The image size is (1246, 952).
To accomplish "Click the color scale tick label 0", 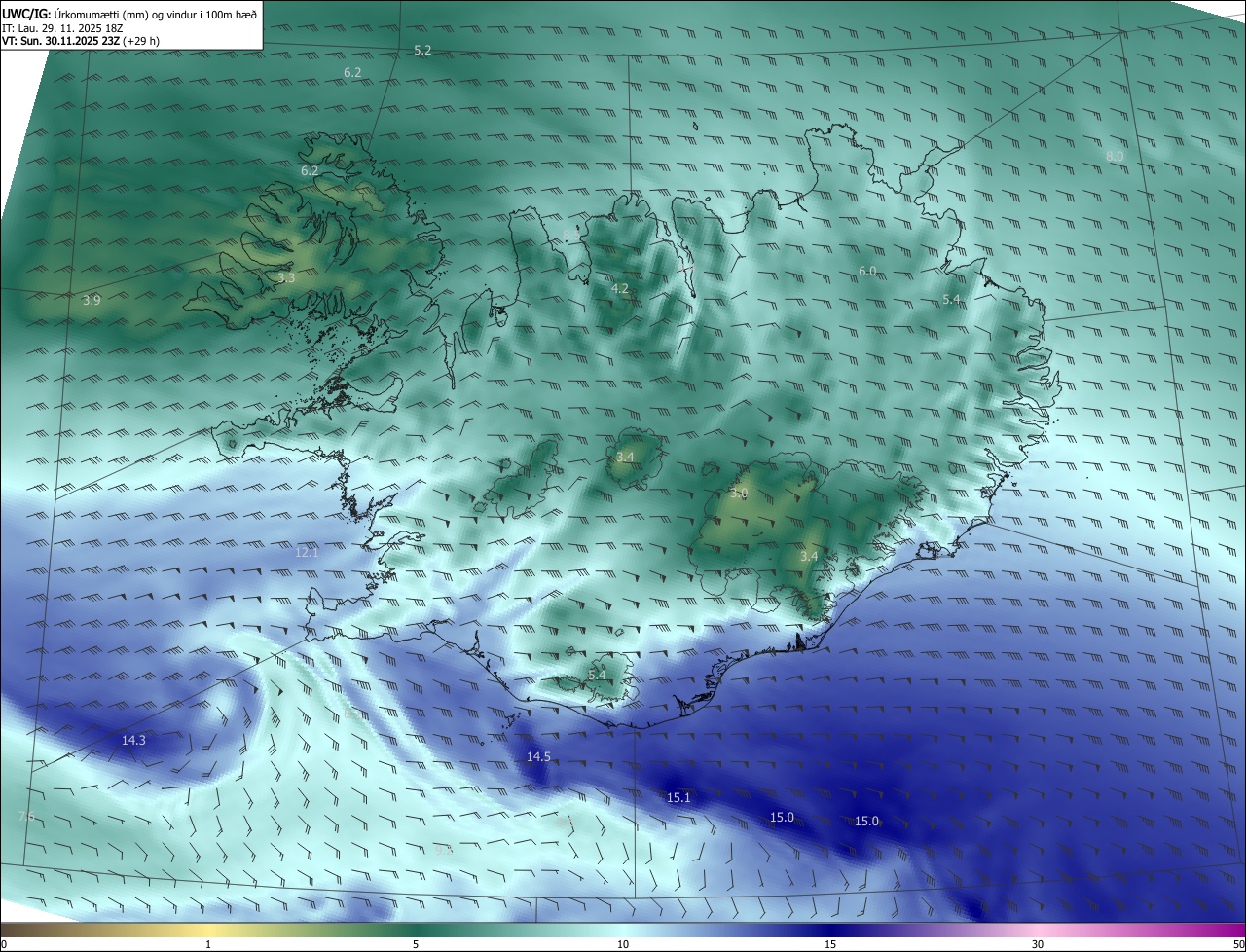I will [x=4, y=944].
